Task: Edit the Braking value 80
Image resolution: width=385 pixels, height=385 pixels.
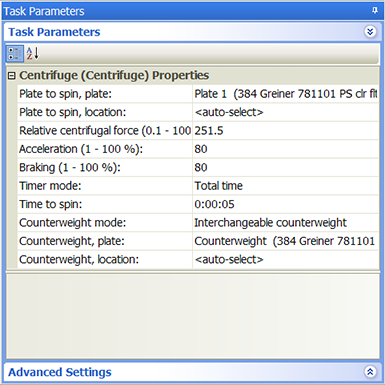Action: [286, 167]
